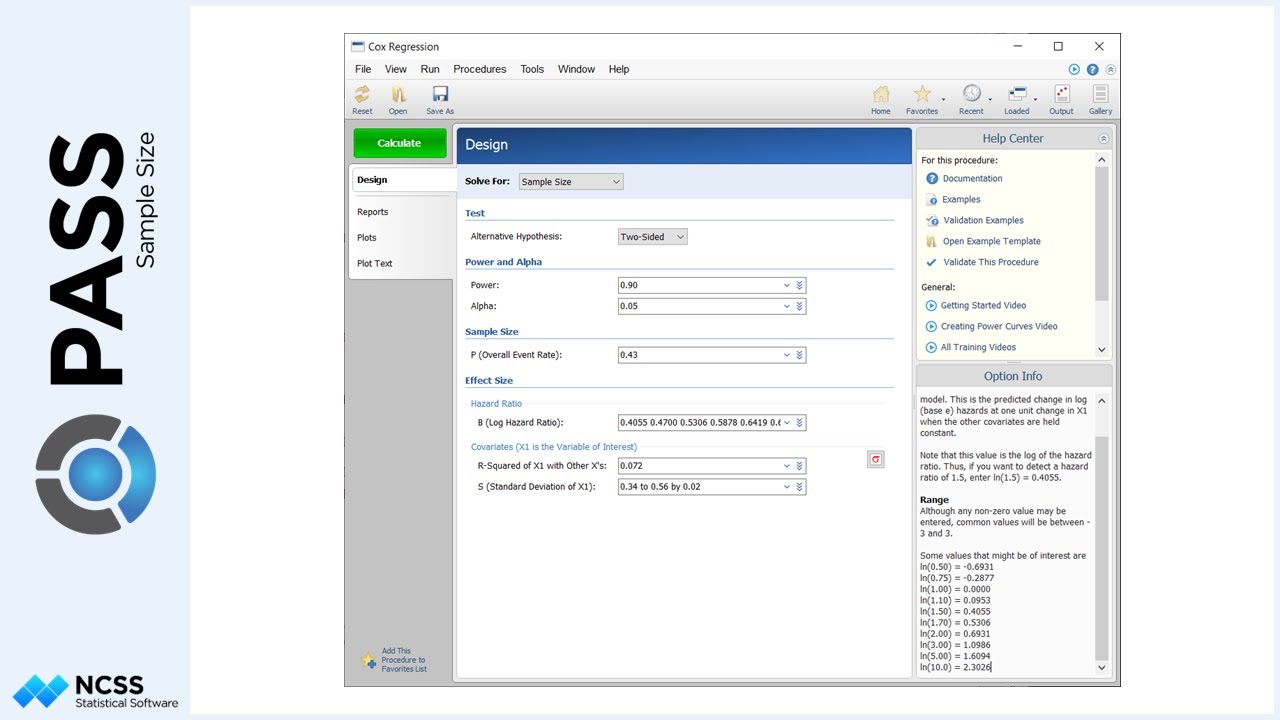Click the blue play video icon near menu bar

(x=1074, y=70)
